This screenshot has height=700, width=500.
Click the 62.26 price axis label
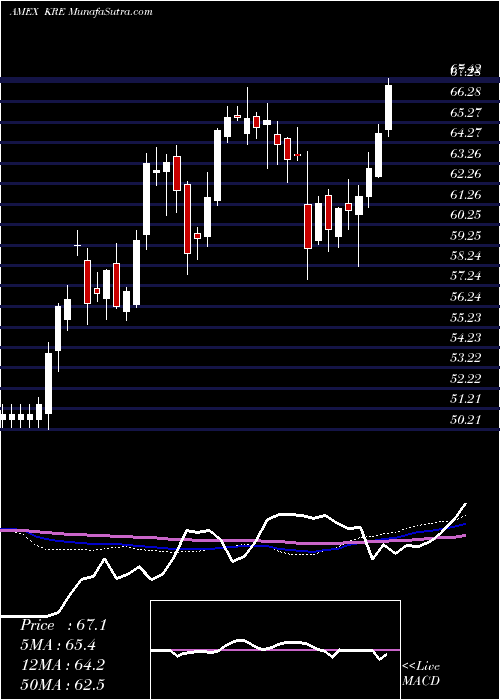(466, 174)
